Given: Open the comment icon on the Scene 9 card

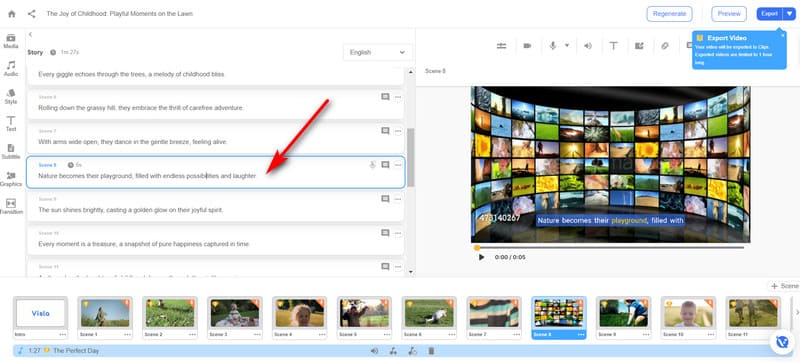Looking at the screenshot, I should point(385,199).
